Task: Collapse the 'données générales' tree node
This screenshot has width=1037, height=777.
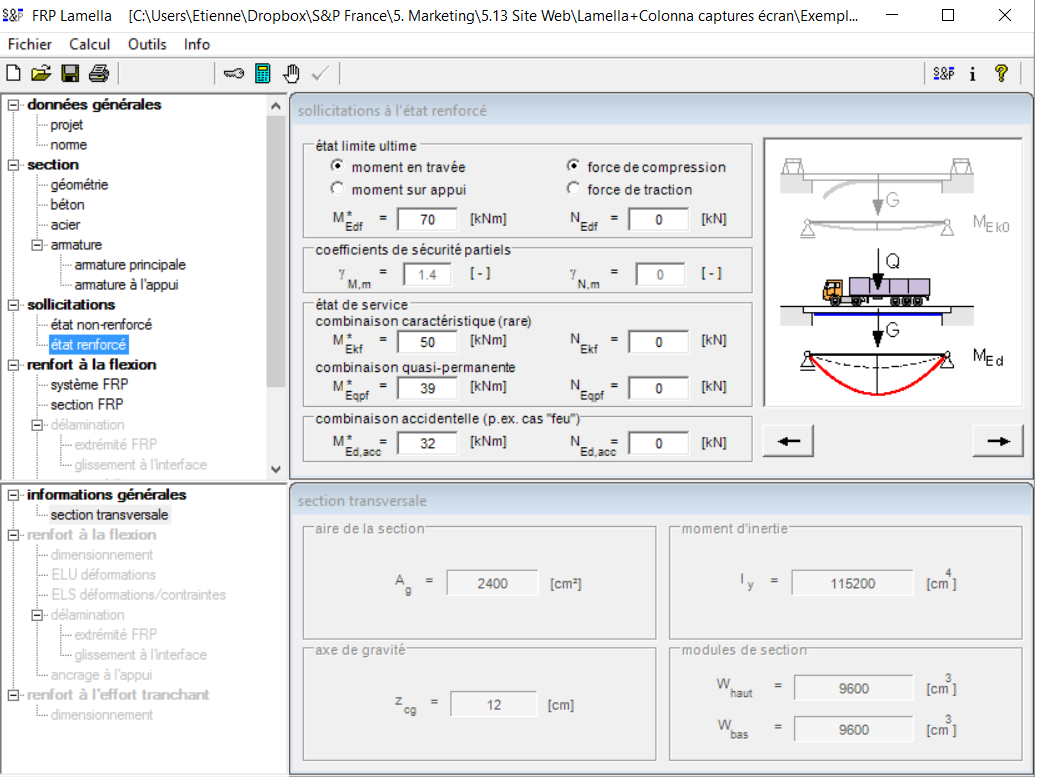Action: [x=13, y=105]
